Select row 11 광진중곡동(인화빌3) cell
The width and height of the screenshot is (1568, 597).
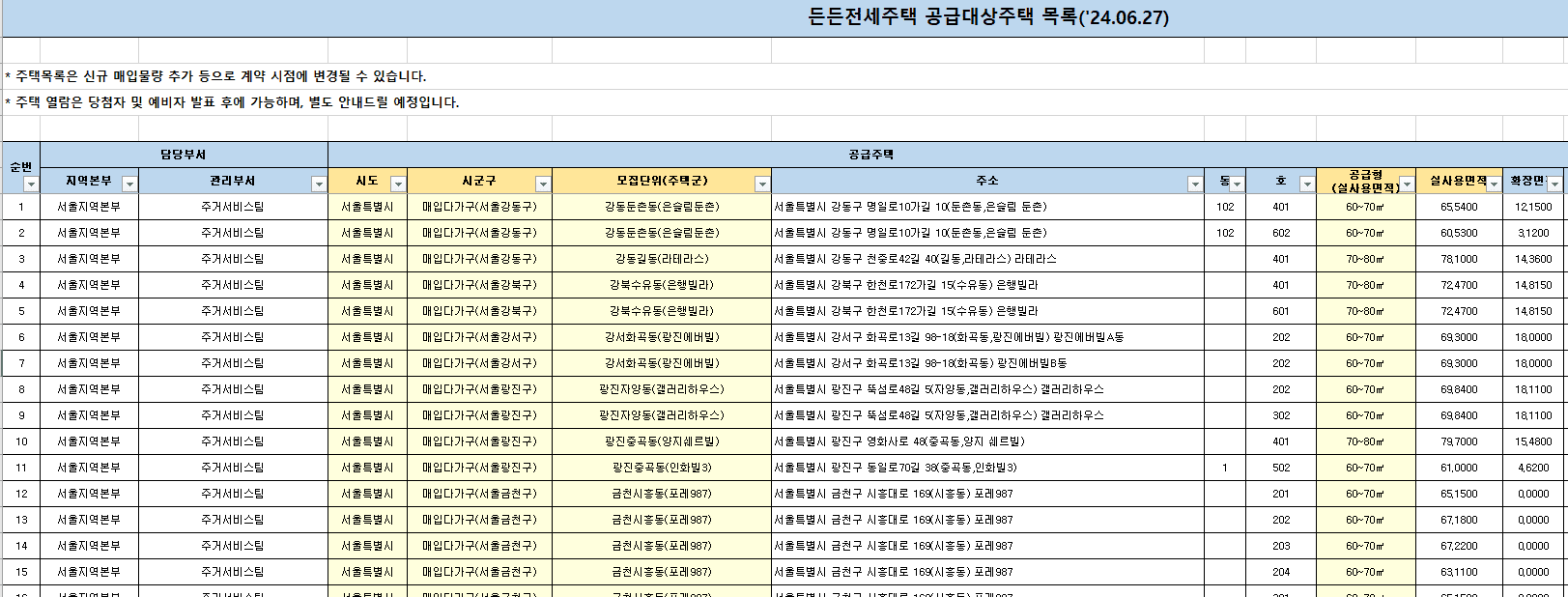(x=662, y=468)
